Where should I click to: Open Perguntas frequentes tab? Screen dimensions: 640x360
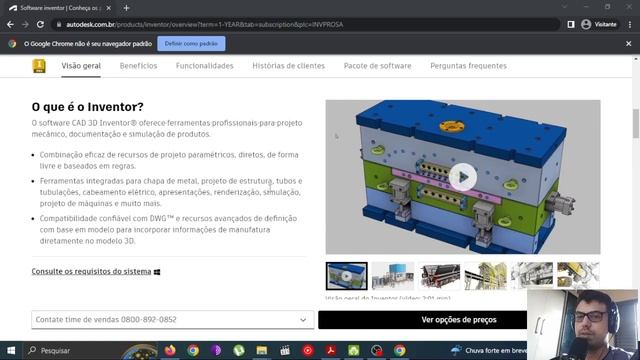point(468,66)
